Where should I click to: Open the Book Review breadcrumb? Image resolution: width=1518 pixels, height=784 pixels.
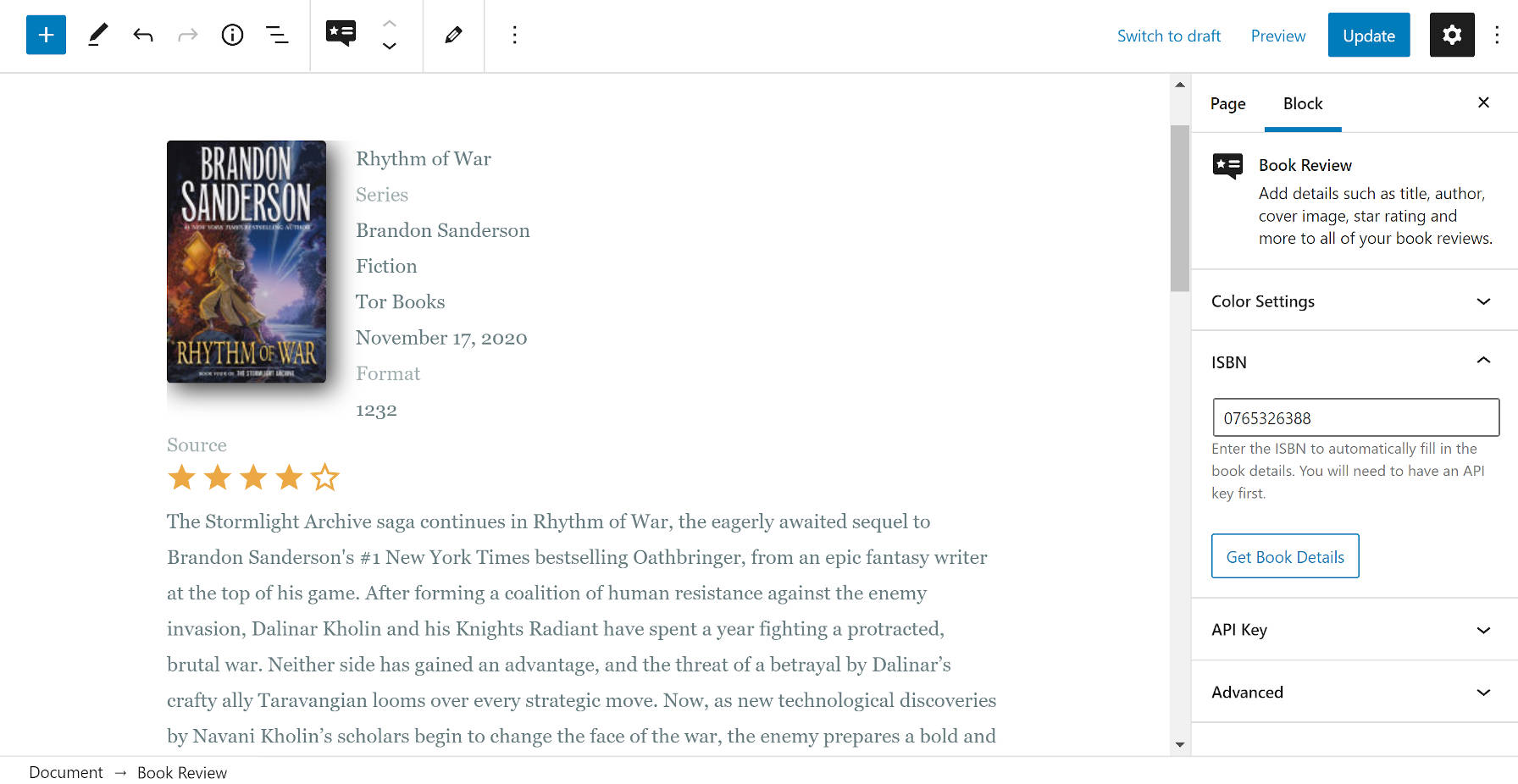click(181, 772)
